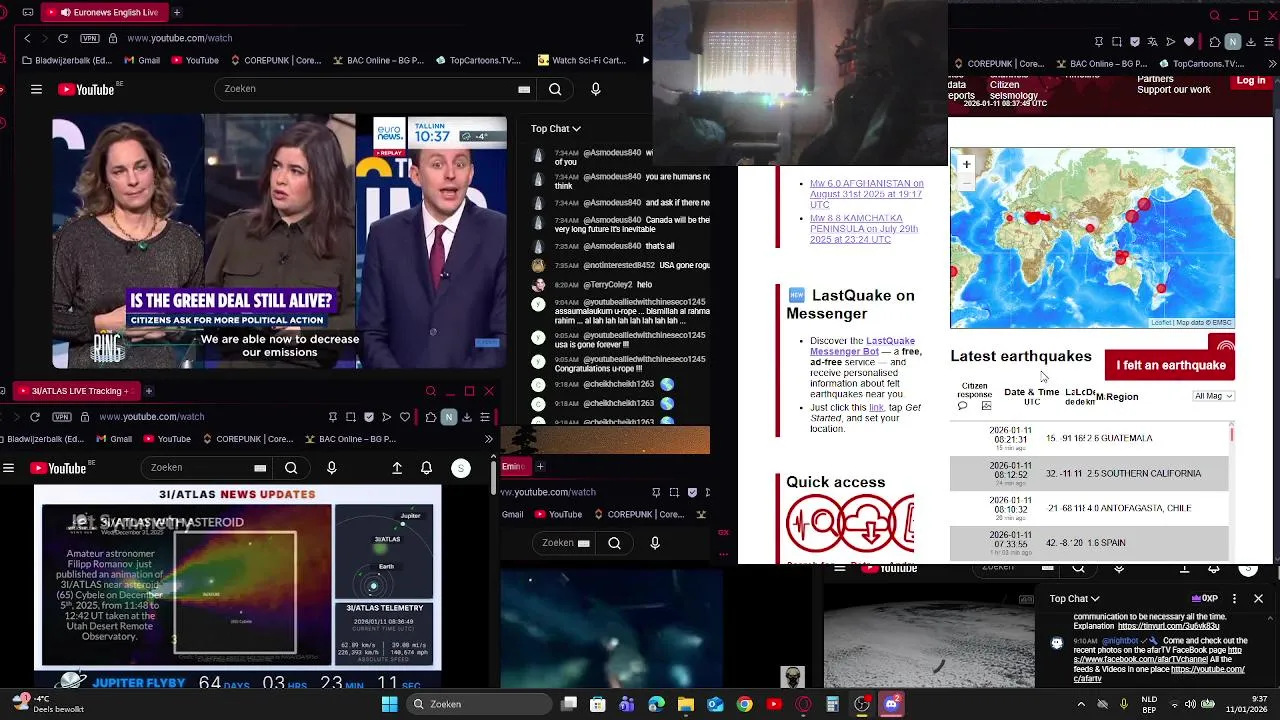Open File Explorer from taskbar
This screenshot has width=1280, height=720.
point(686,704)
